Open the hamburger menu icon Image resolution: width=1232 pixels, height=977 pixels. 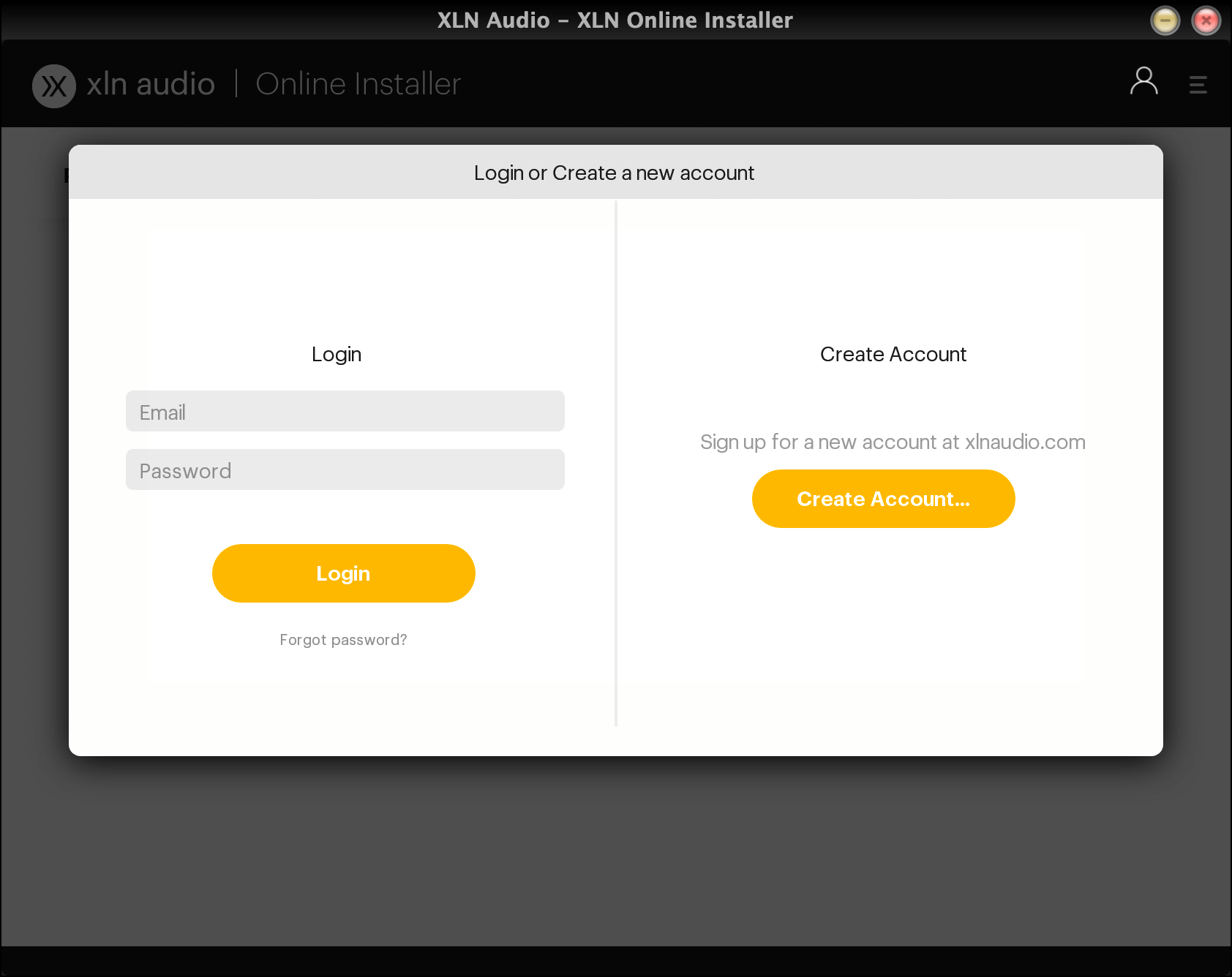[x=1198, y=85]
